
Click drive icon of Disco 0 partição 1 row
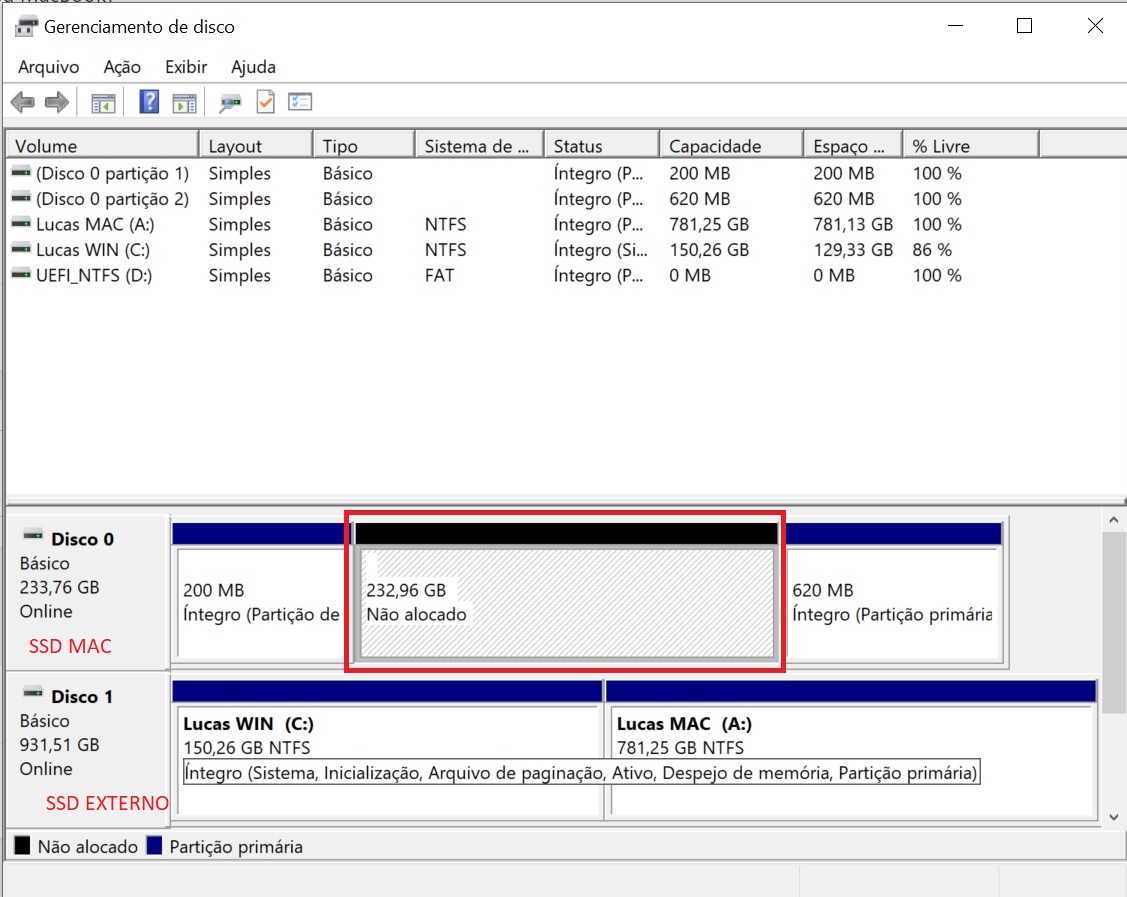(x=22, y=172)
